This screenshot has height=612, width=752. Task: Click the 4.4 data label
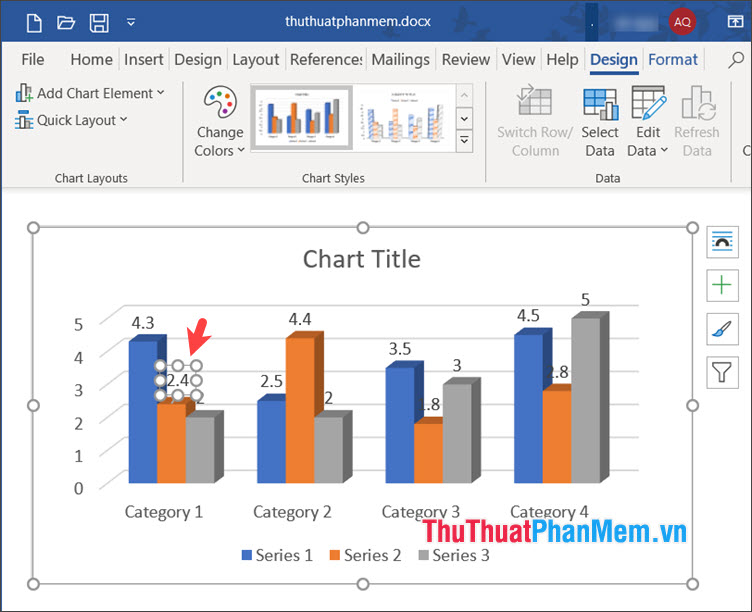pos(300,319)
